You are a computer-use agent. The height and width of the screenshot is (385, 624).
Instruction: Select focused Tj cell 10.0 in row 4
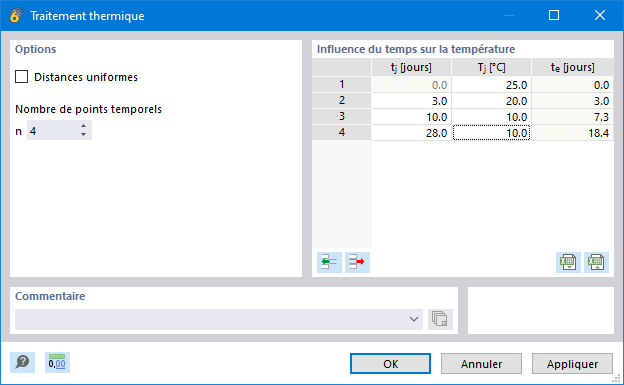[491, 133]
